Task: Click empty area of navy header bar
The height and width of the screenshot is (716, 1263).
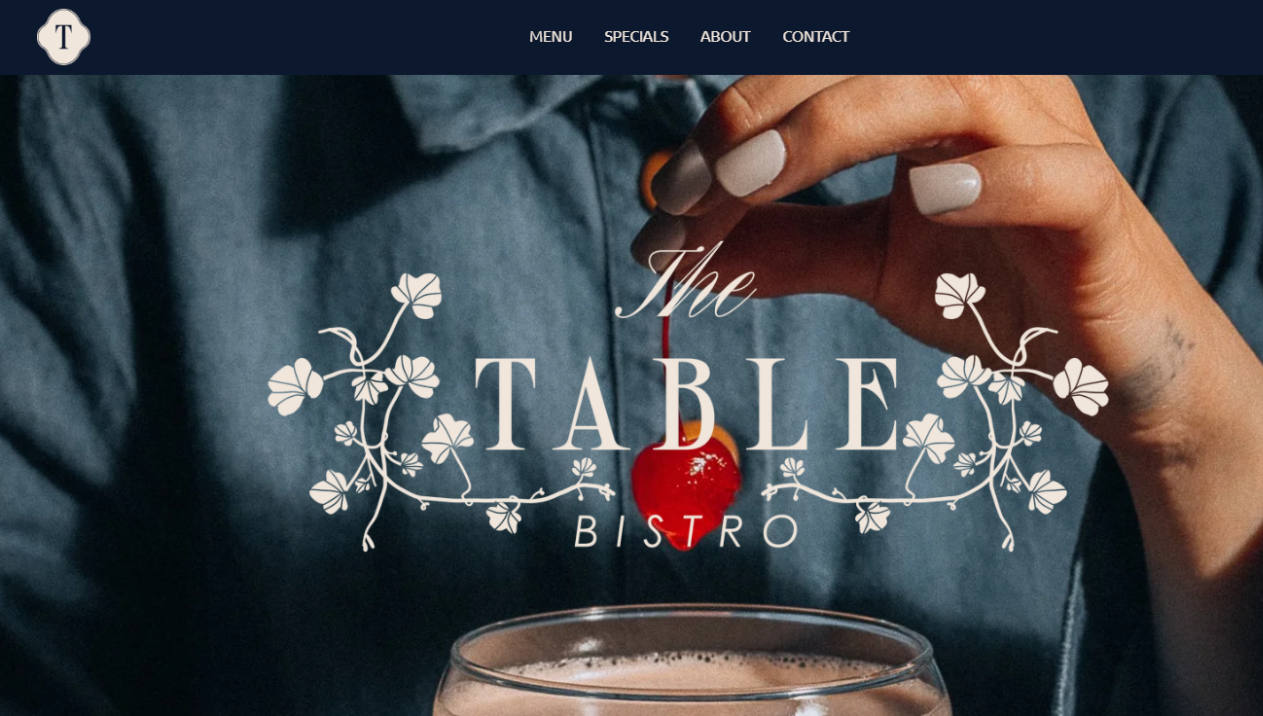Action: click(300, 37)
